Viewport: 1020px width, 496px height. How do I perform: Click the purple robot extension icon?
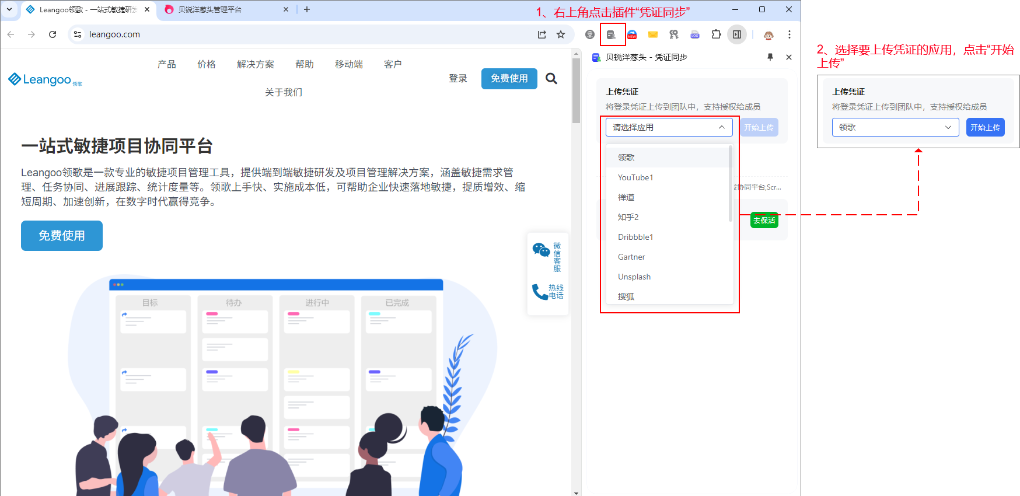coord(695,34)
